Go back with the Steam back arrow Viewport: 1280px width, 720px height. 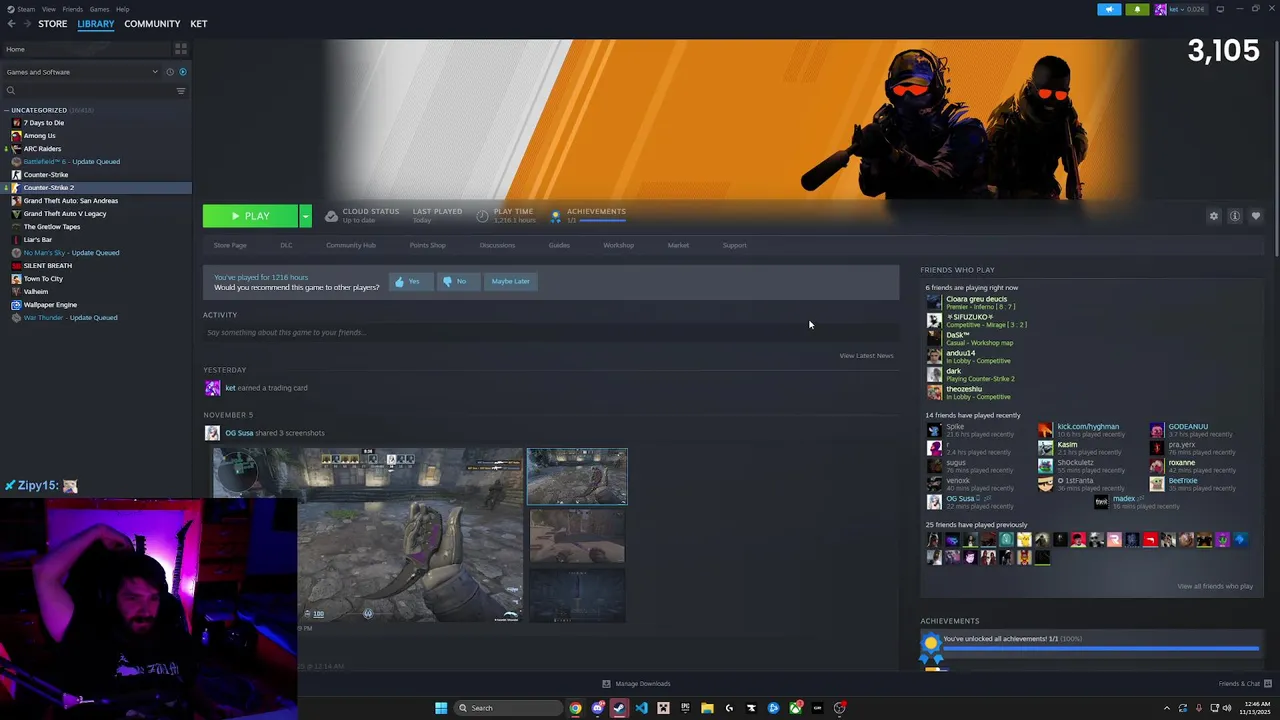pyautogui.click(x=11, y=24)
